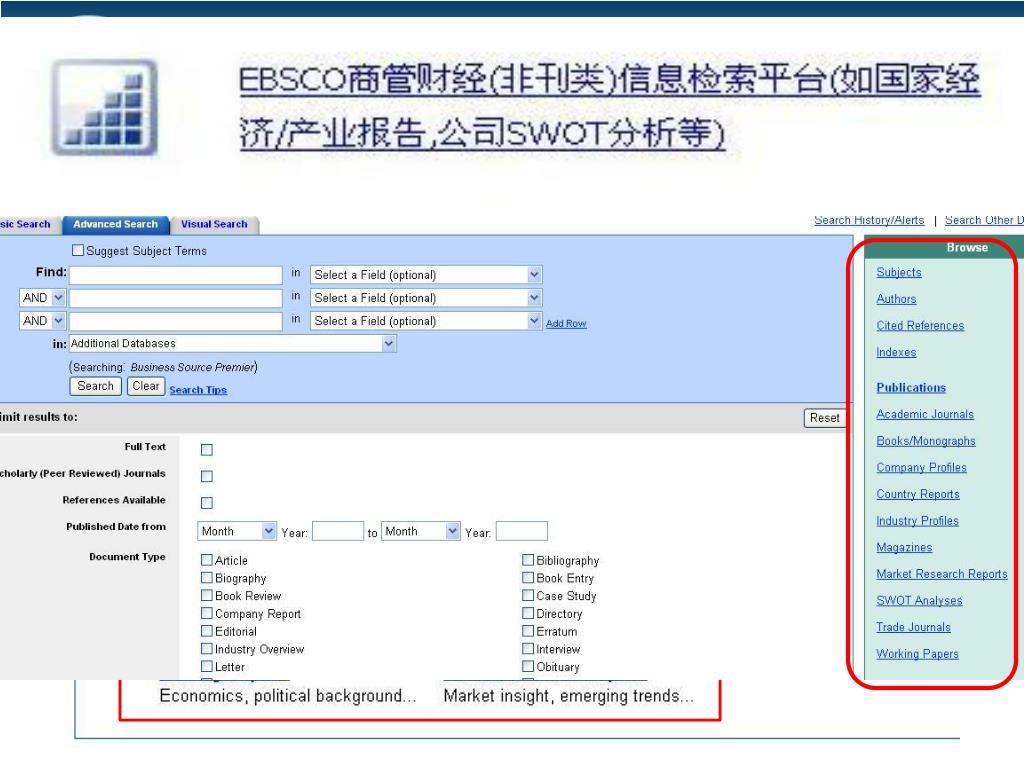Image resolution: width=1024 pixels, height=768 pixels.
Task: Open the to Month dropdown
Action: tap(421, 532)
